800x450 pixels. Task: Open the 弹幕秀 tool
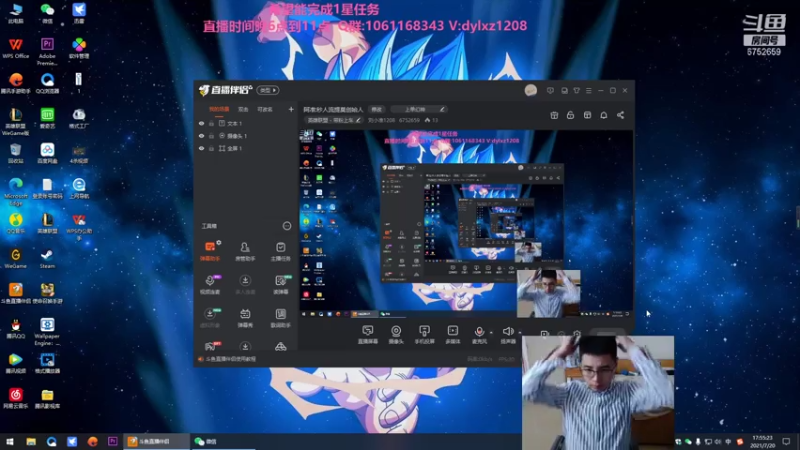coord(245,318)
